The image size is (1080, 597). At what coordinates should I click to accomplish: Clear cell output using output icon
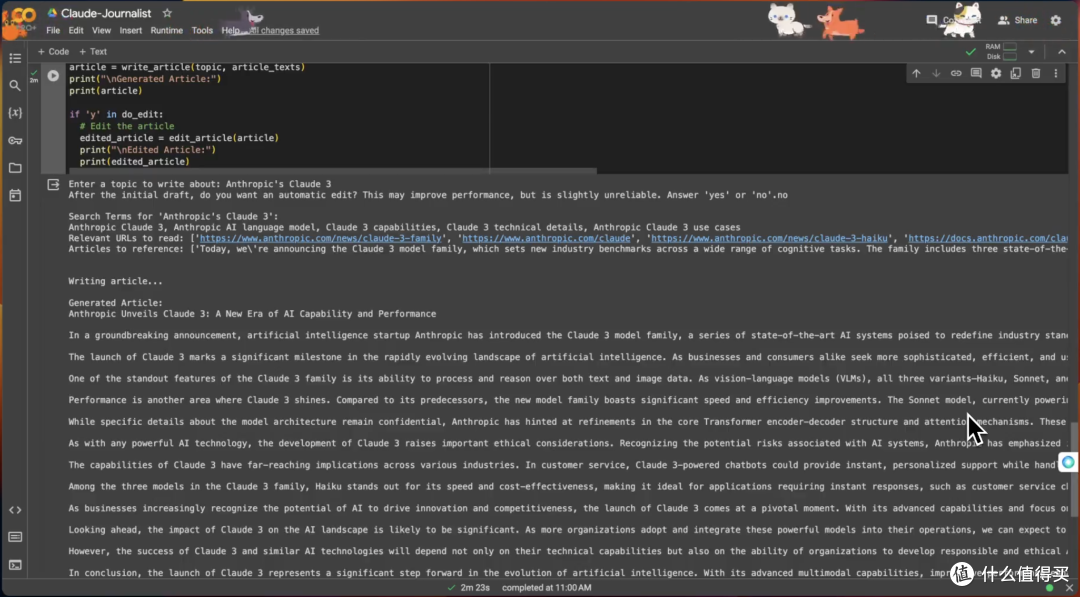[x=53, y=185]
